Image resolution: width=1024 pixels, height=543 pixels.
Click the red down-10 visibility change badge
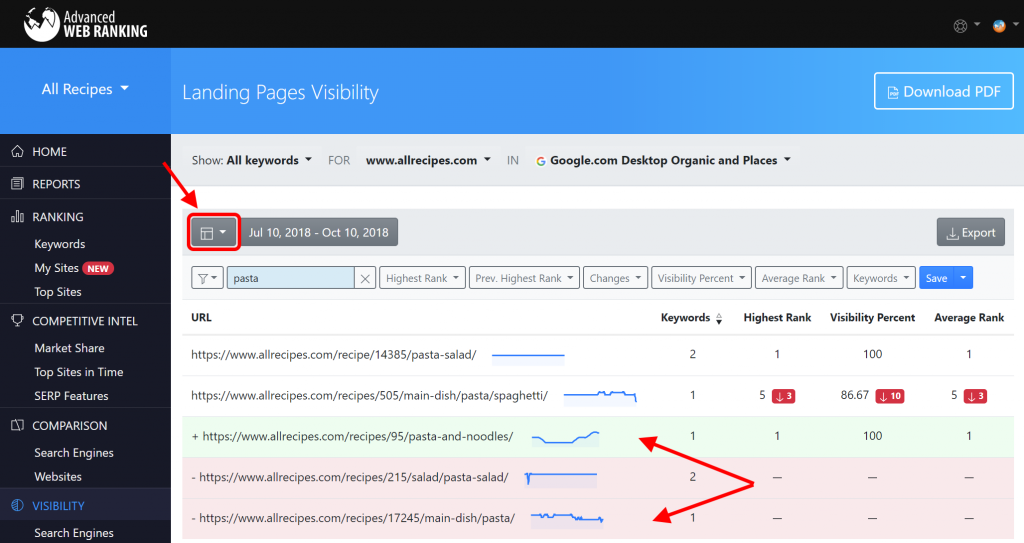(890, 396)
